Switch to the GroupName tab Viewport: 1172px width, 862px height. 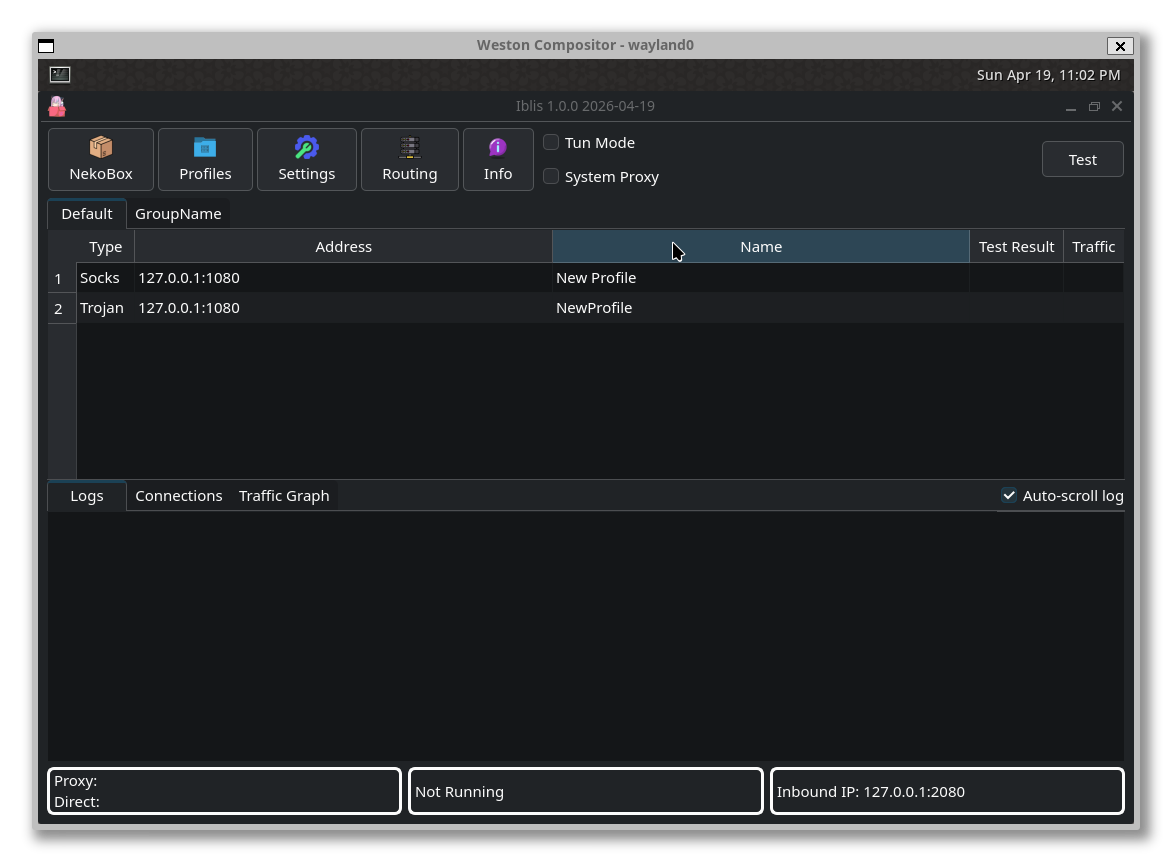coord(178,214)
